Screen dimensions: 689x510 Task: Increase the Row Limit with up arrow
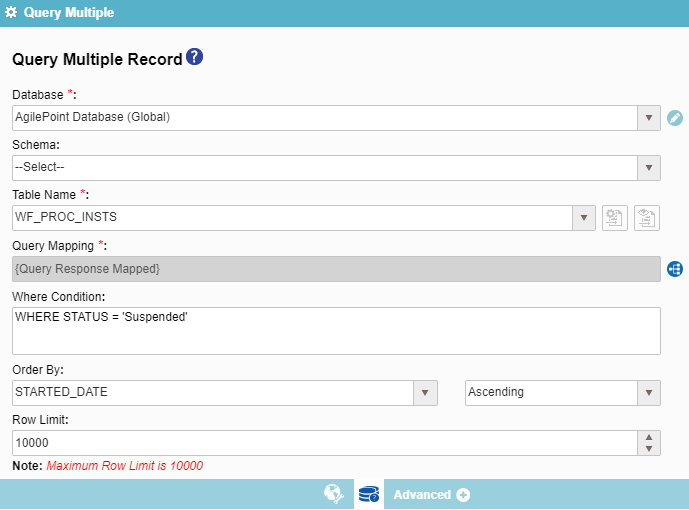tap(649, 437)
